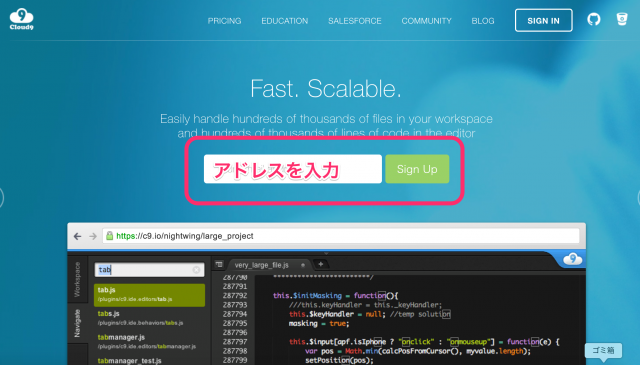Open the Salesforce menu item
The width and height of the screenshot is (640, 365).
point(355,21)
